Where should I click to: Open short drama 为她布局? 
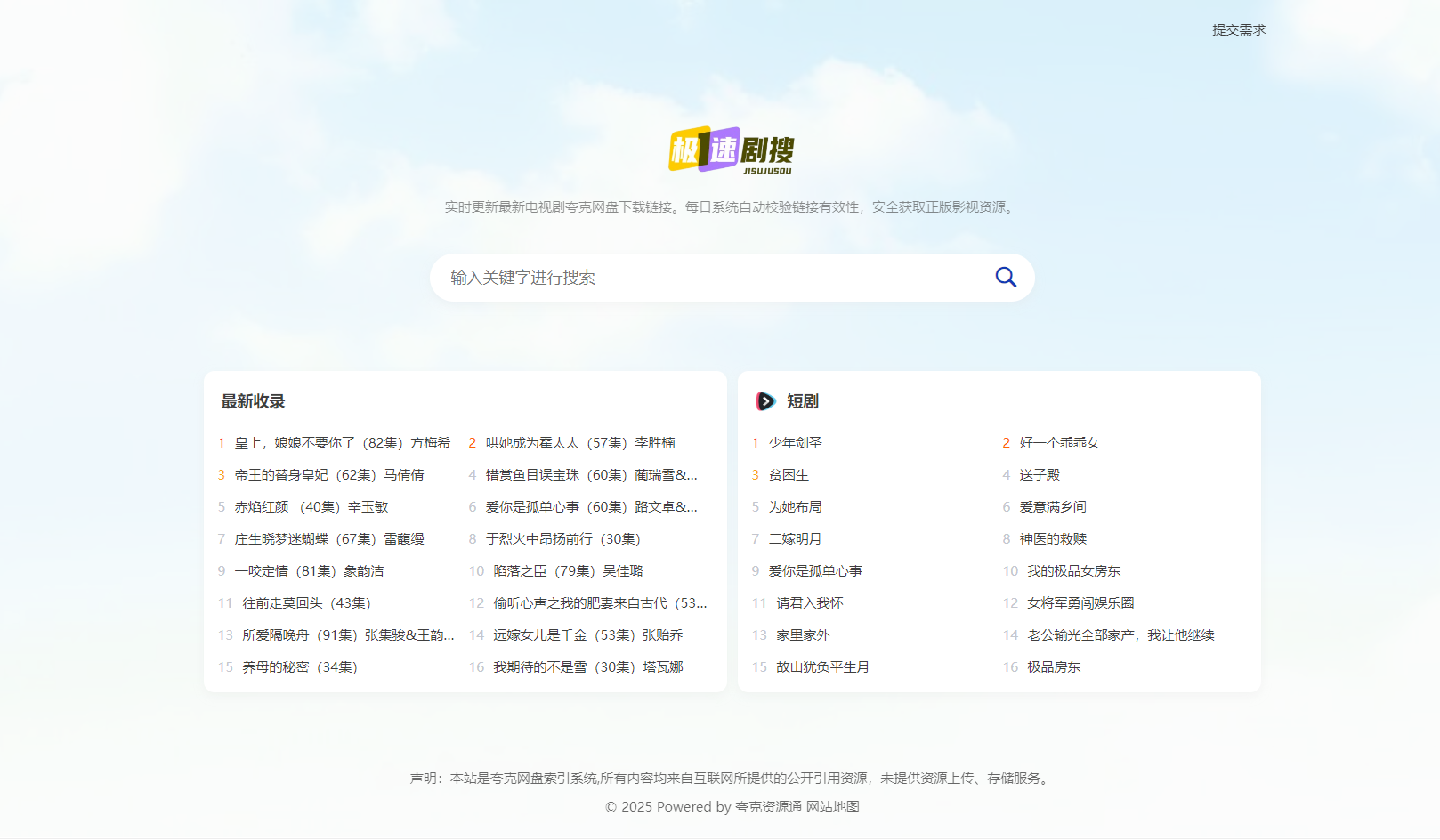click(796, 507)
